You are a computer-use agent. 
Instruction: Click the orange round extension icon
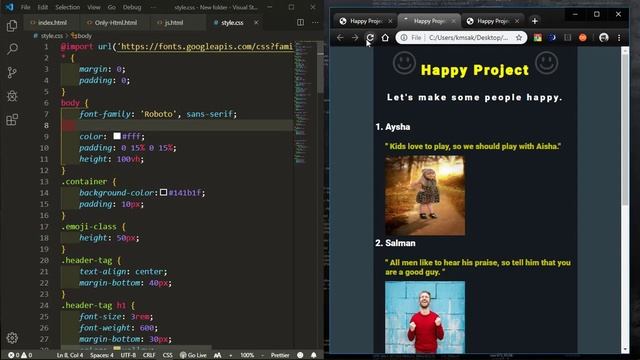pyautogui.click(x=582, y=38)
